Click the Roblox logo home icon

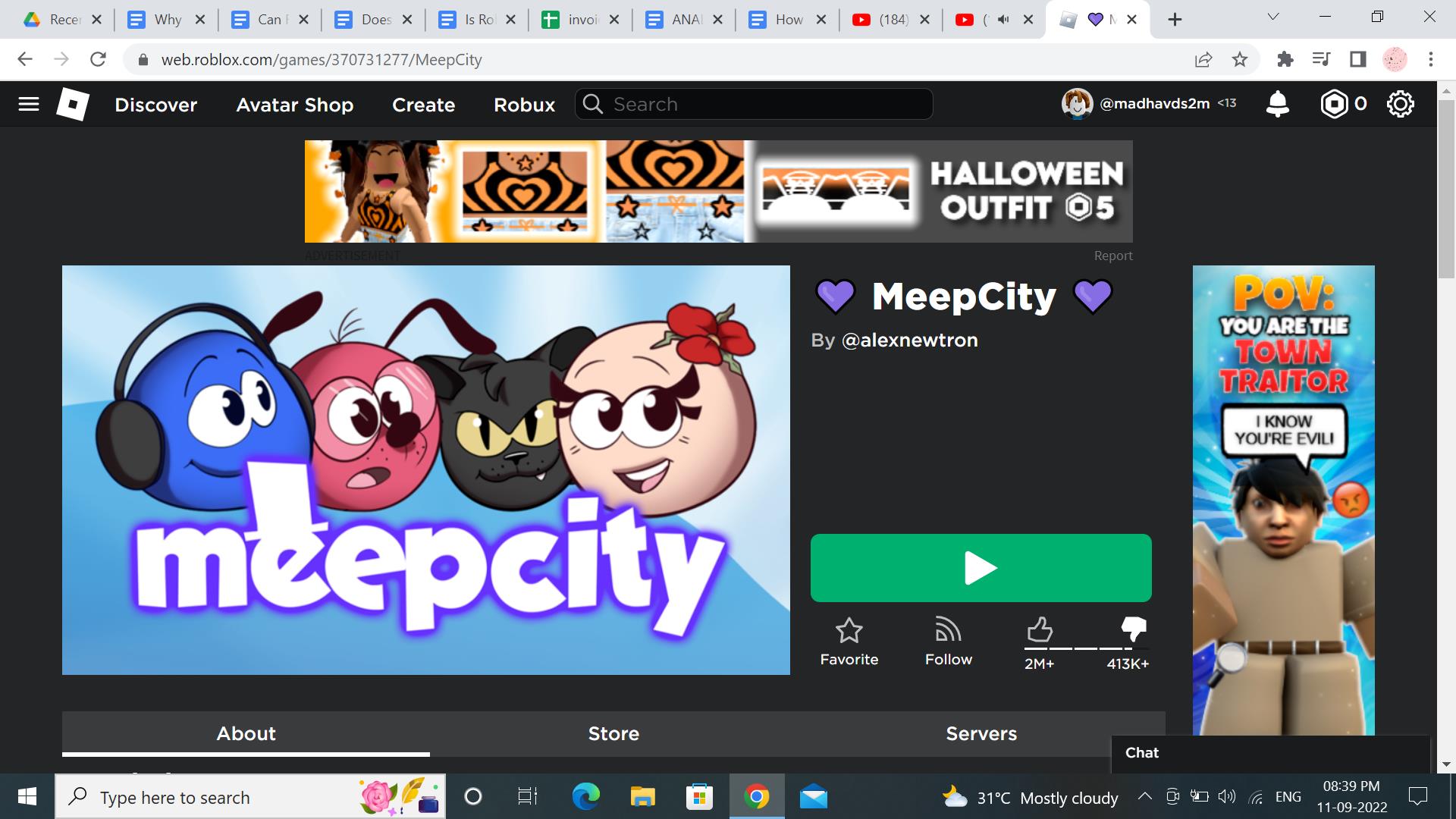pos(73,104)
